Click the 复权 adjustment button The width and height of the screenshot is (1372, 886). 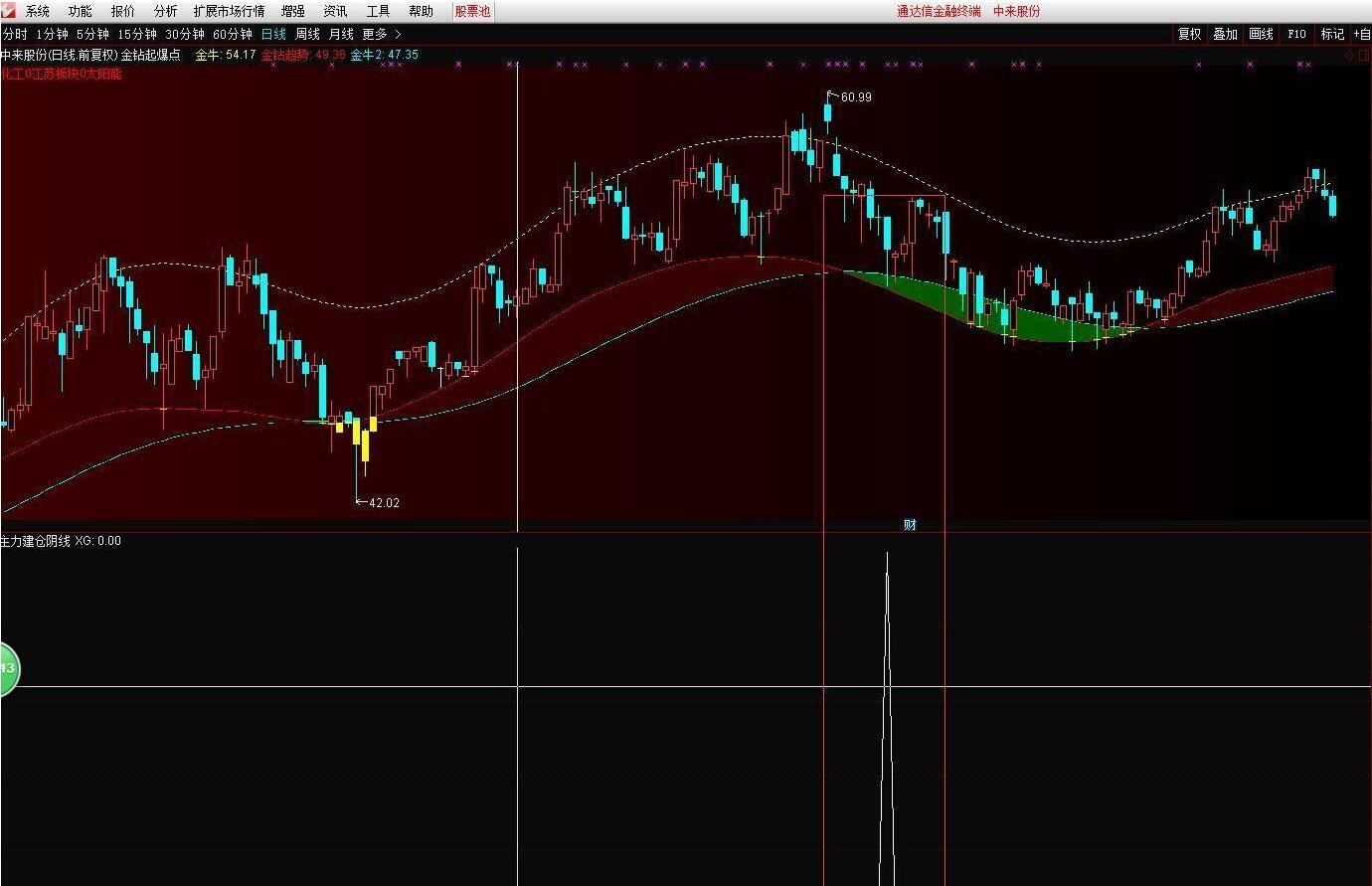pyautogui.click(x=1190, y=34)
